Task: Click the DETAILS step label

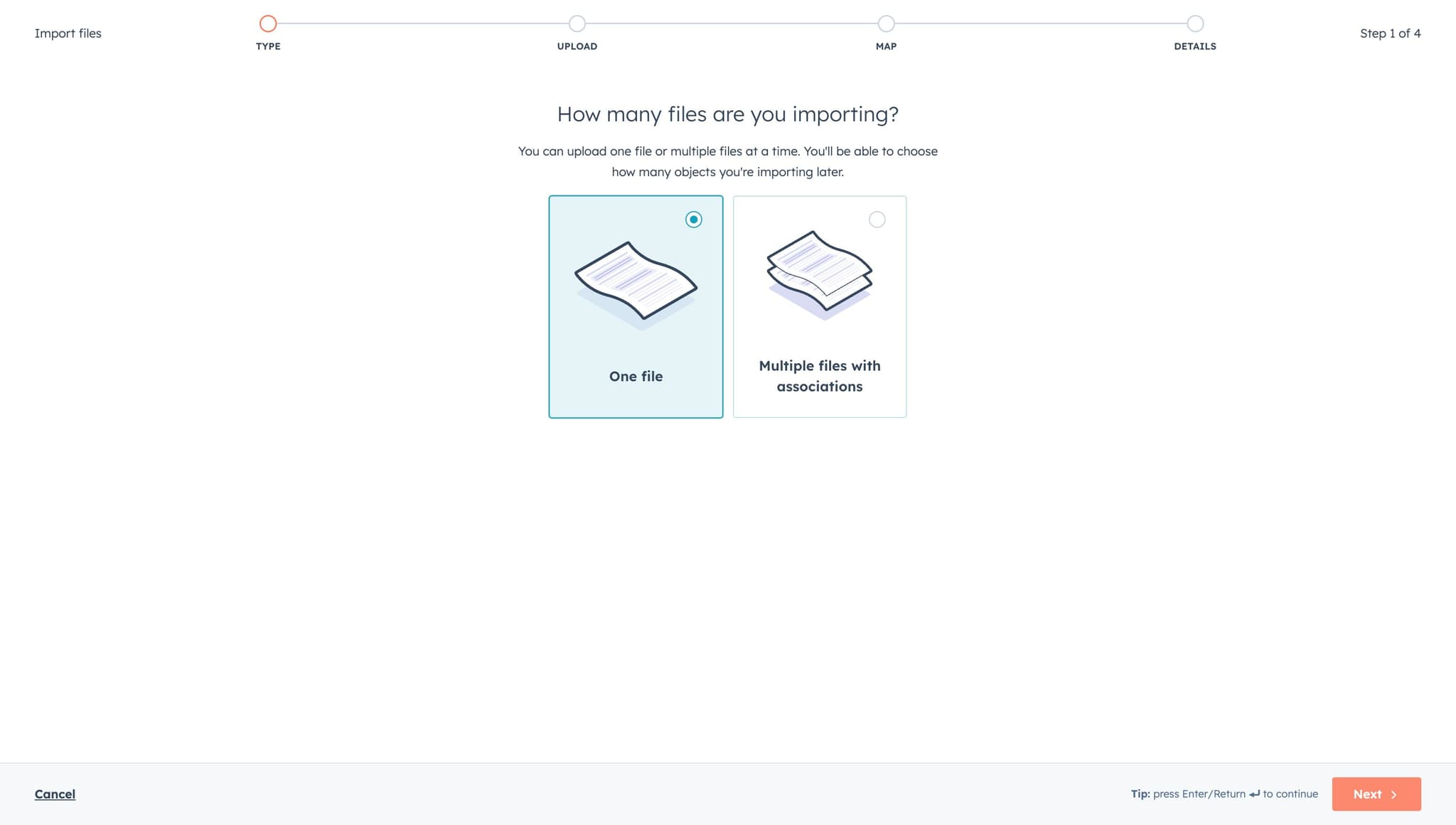Action: 1194,45
